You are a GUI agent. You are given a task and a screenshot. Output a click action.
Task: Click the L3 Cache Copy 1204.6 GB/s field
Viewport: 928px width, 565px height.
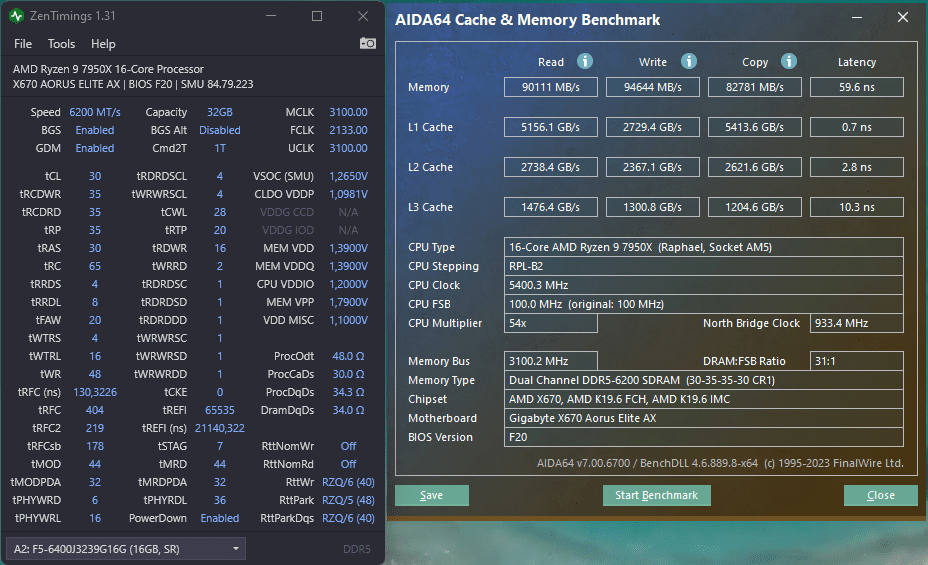(x=755, y=207)
